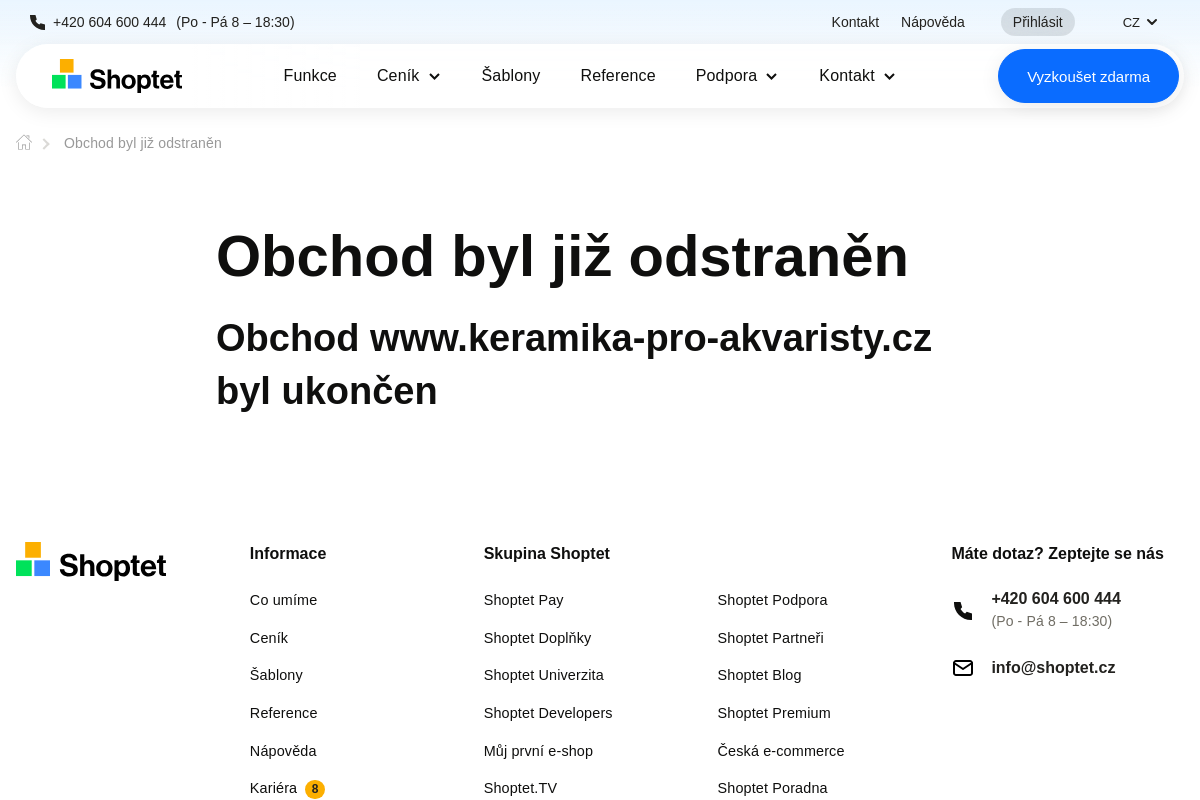This screenshot has height=800, width=1200.
Task: Click info@shoptet.cz email address
Action: (1054, 668)
